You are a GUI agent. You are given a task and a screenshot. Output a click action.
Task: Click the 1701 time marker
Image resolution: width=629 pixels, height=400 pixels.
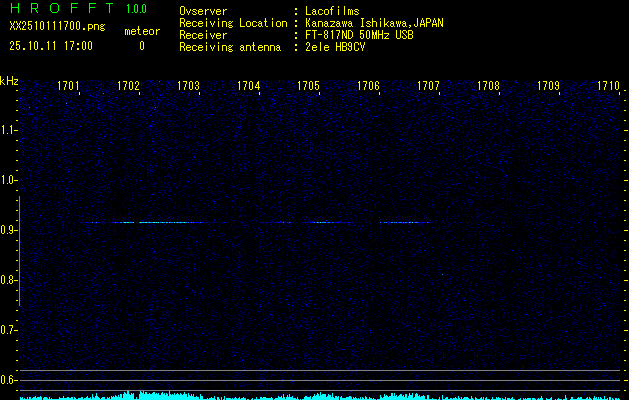click(69, 87)
